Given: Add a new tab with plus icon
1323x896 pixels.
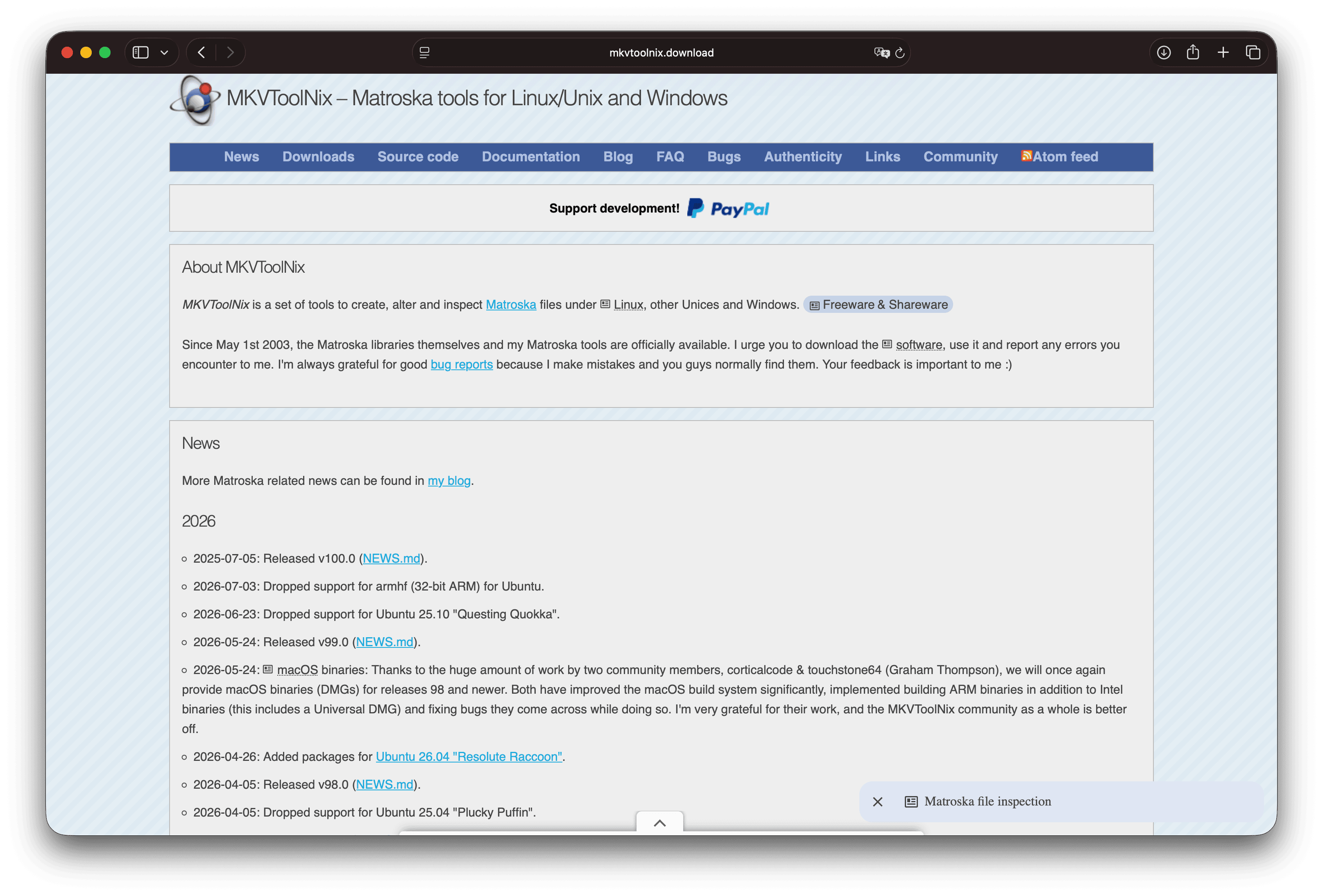Looking at the screenshot, I should [1223, 52].
